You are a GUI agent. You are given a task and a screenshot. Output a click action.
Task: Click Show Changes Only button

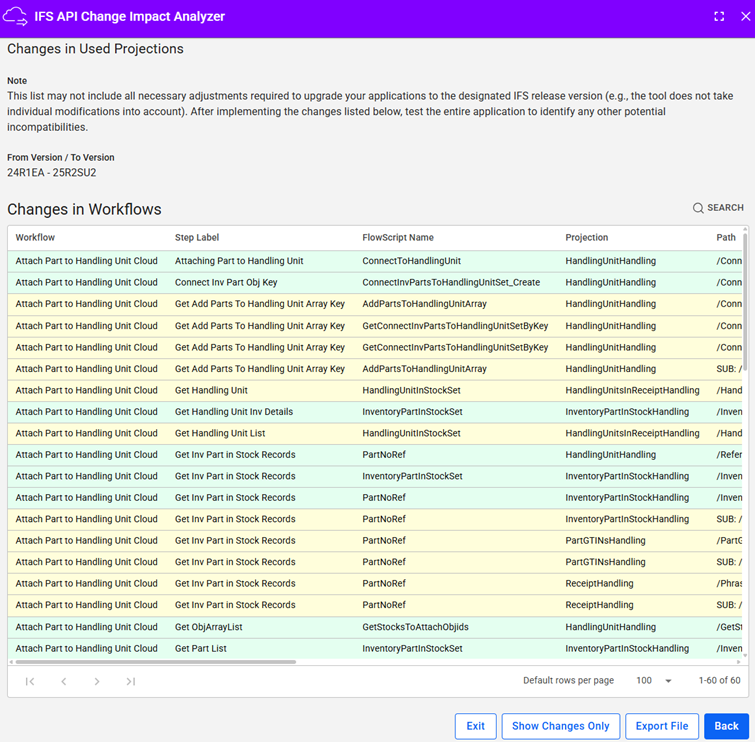pos(560,726)
